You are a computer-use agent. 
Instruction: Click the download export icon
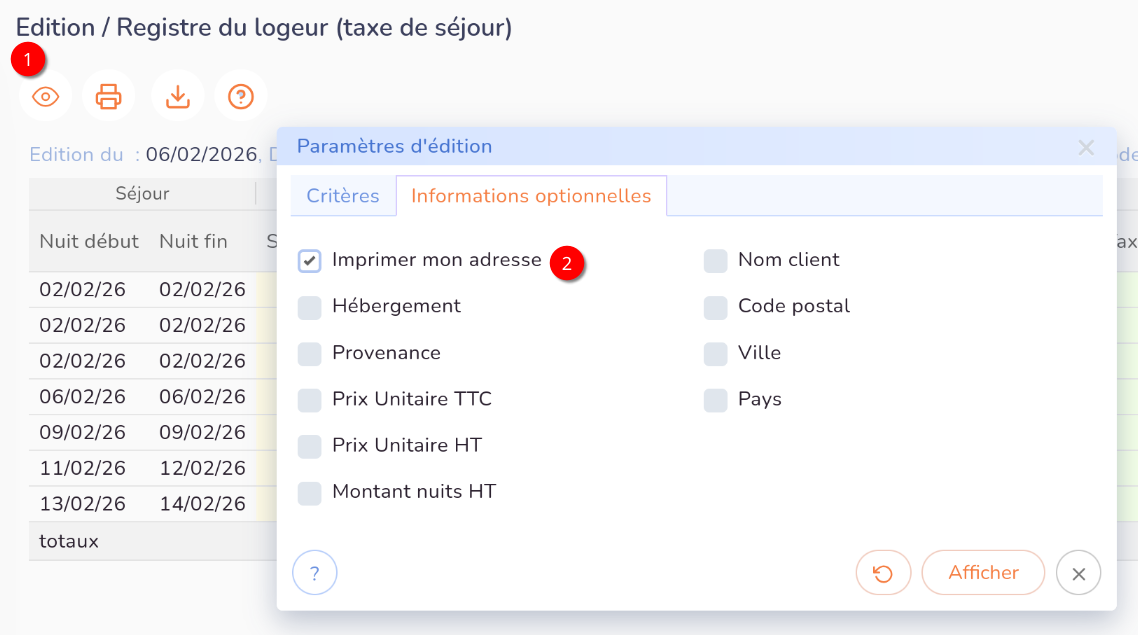click(177, 95)
